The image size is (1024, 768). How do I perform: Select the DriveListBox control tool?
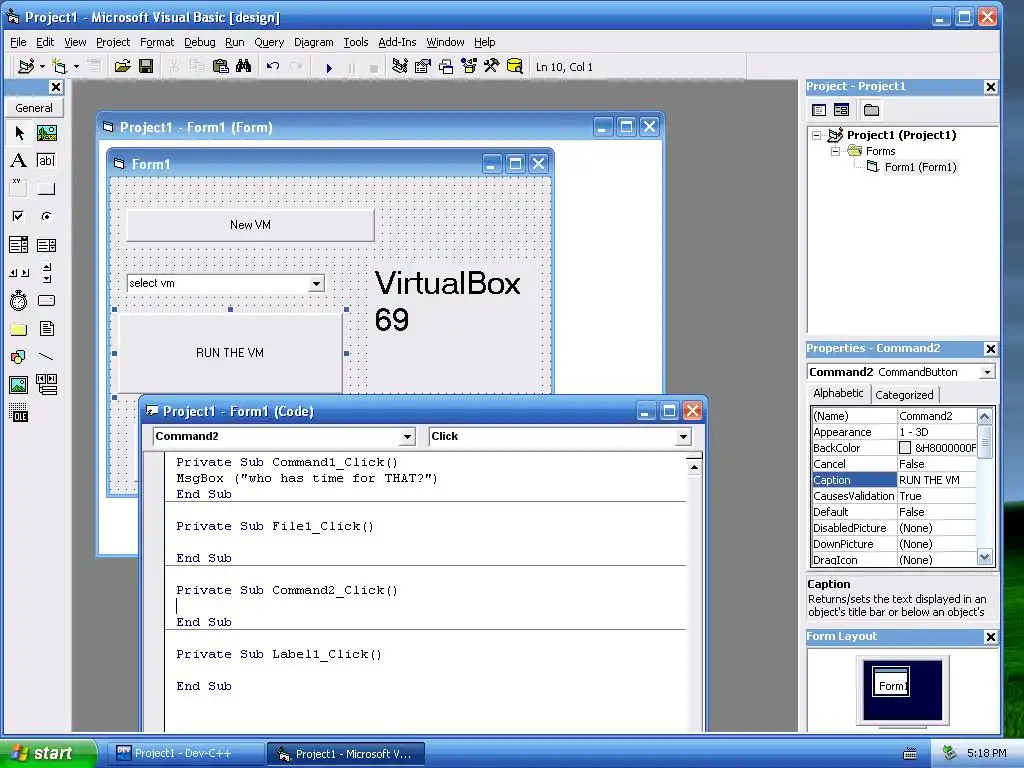pos(46,300)
